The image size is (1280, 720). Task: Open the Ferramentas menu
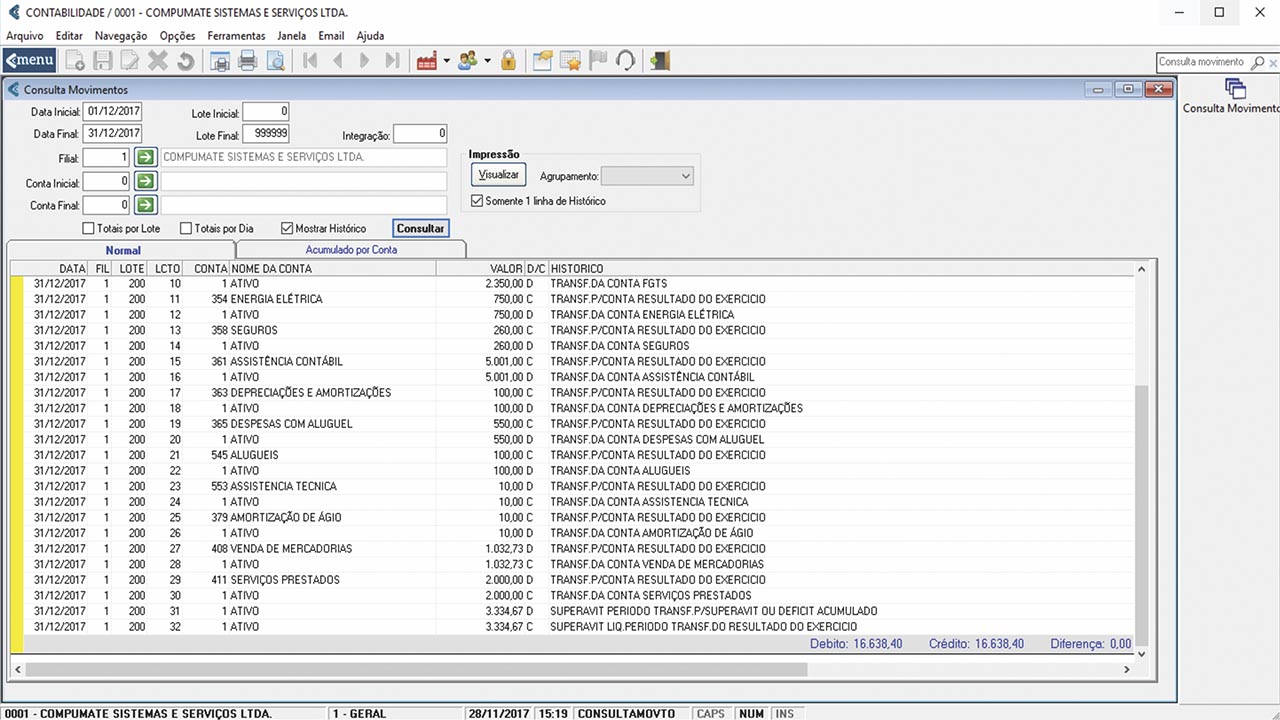pyautogui.click(x=236, y=36)
